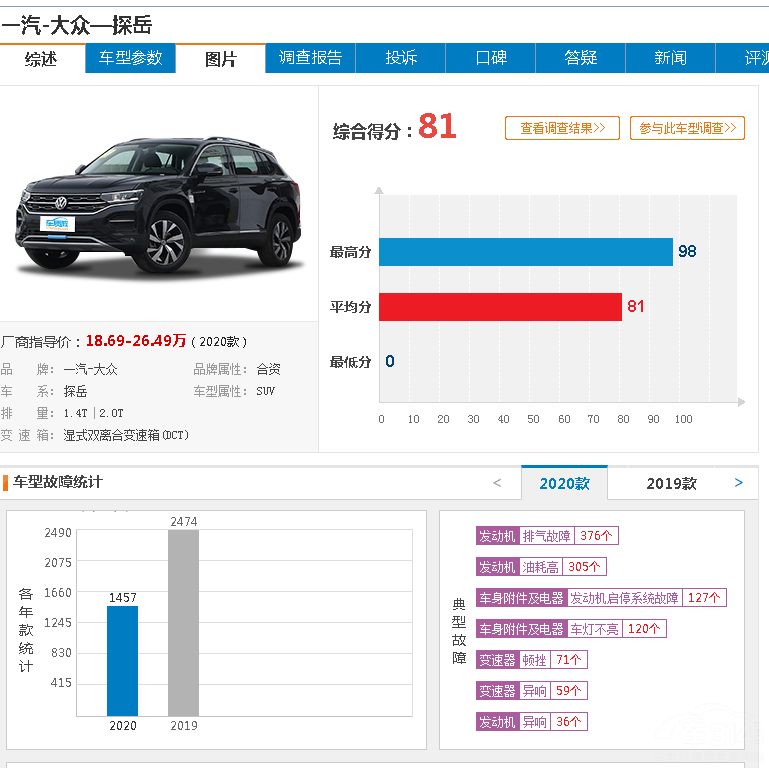Click the 品牌属性 value 合资

pyautogui.click(x=268, y=369)
